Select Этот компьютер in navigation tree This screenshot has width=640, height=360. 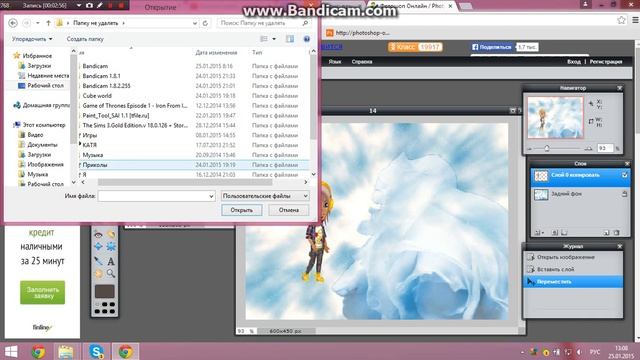coord(39,125)
